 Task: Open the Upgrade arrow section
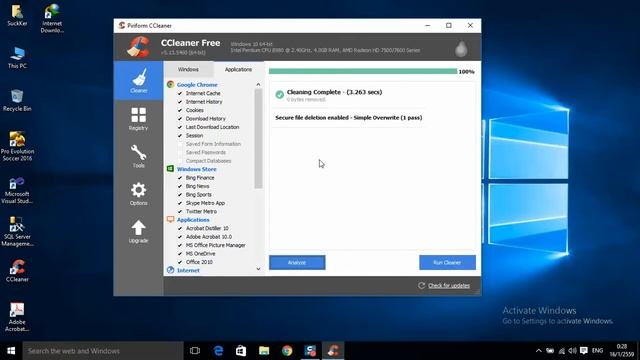[138, 231]
